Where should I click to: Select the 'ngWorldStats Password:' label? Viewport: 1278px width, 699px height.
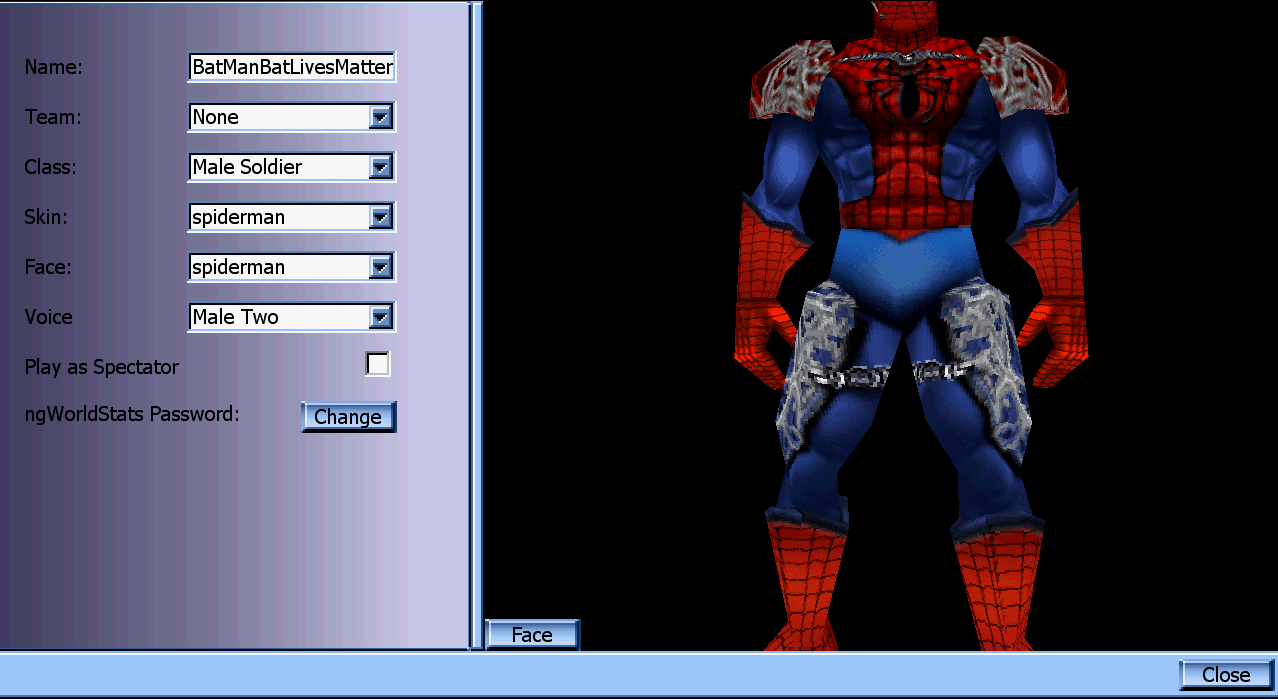tap(132, 413)
